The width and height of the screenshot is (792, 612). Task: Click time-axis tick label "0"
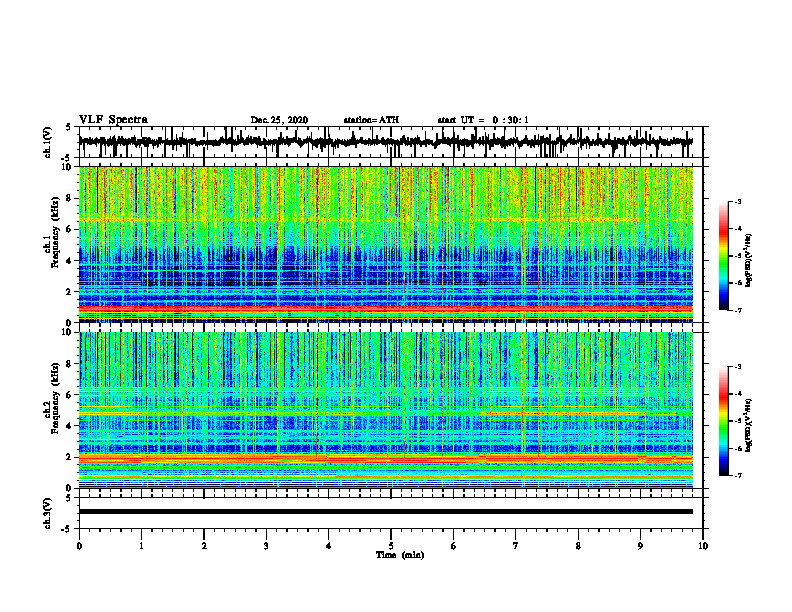[x=79, y=546]
